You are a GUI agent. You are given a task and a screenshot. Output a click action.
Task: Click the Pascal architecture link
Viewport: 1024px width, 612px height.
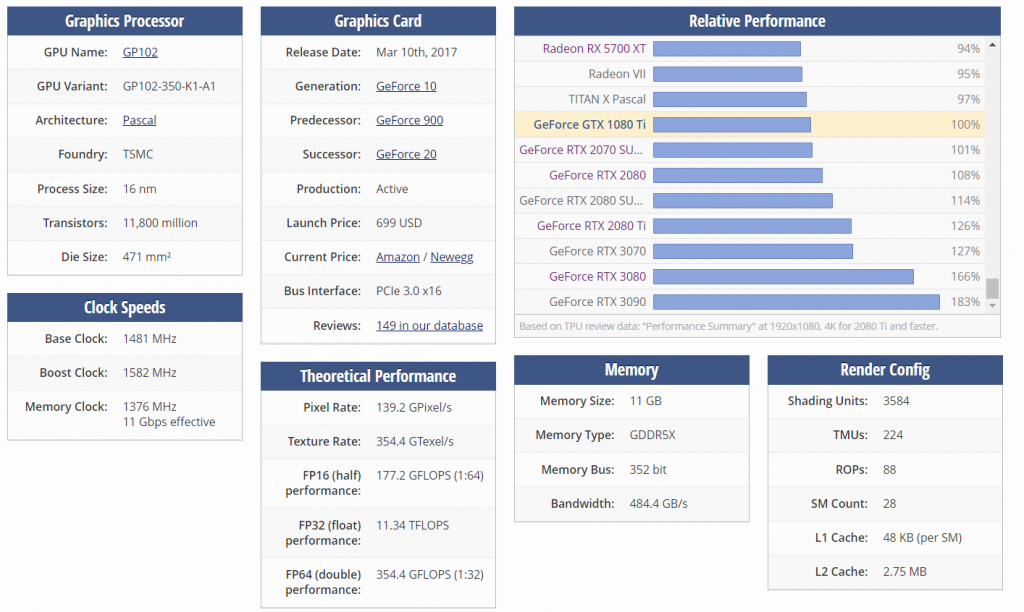point(139,120)
